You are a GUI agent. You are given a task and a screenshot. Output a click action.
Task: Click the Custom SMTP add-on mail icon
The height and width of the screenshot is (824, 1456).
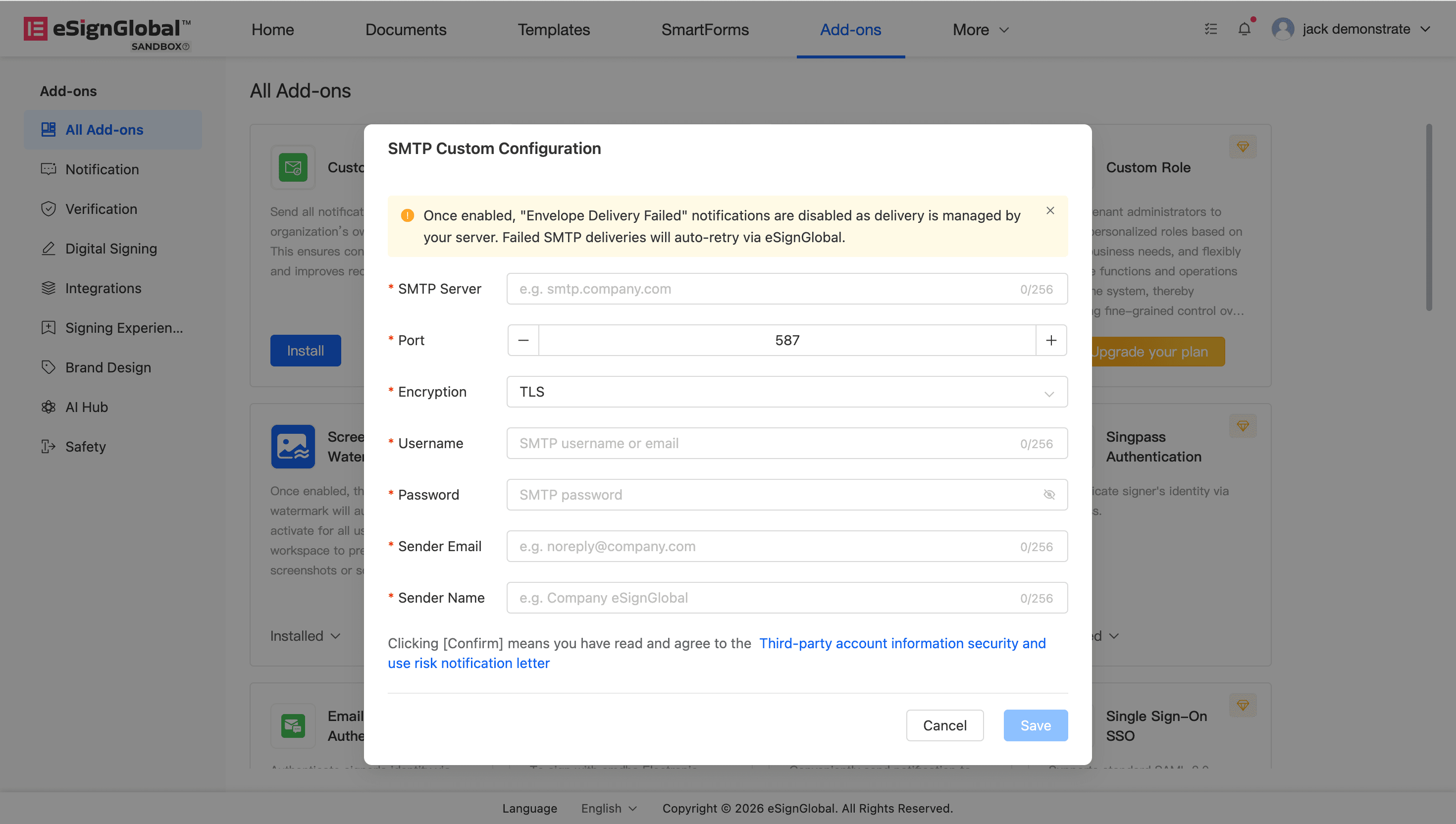click(x=293, y=167)
